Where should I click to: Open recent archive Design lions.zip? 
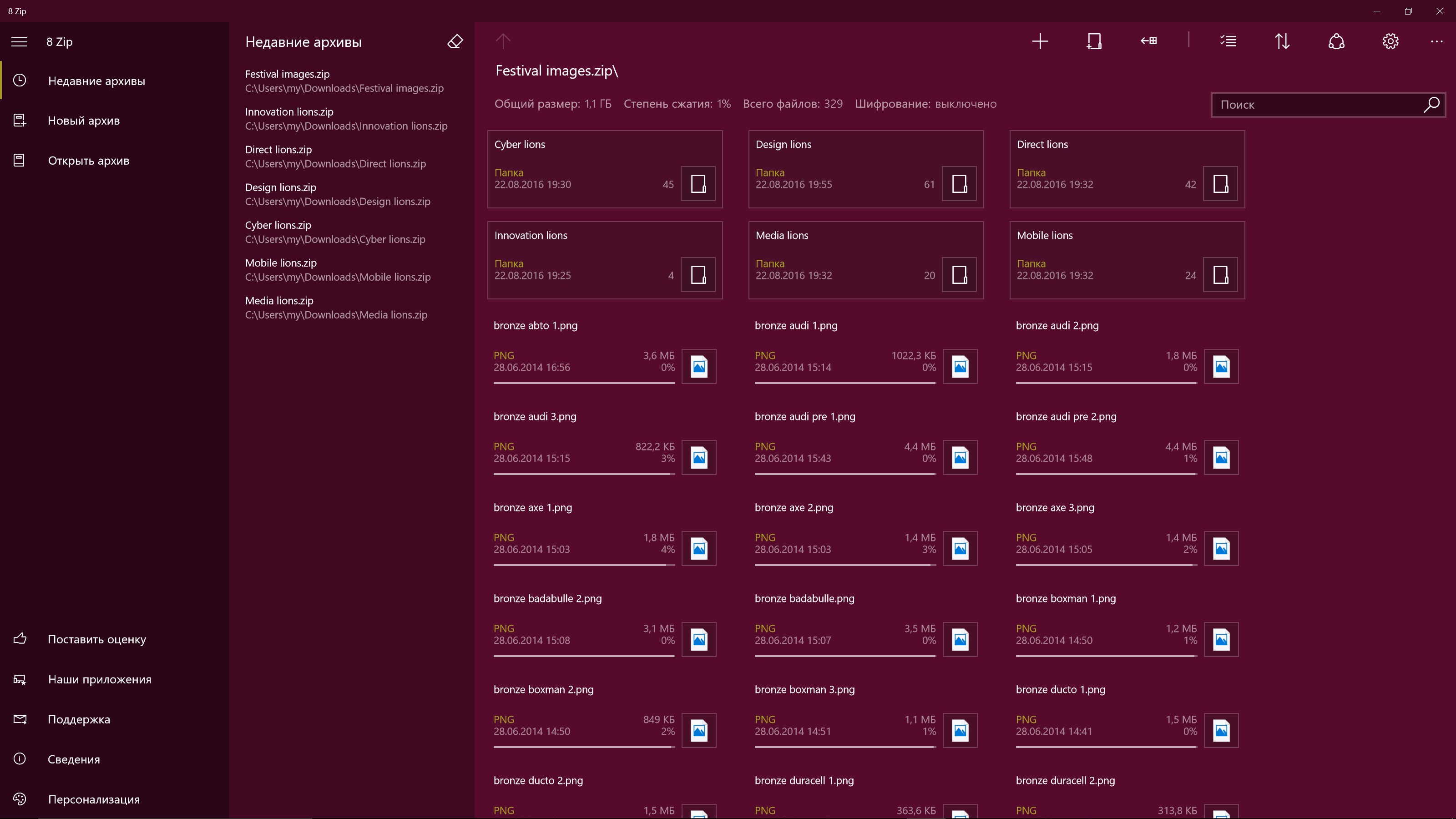pyautogui.click(x=352, y=194)
